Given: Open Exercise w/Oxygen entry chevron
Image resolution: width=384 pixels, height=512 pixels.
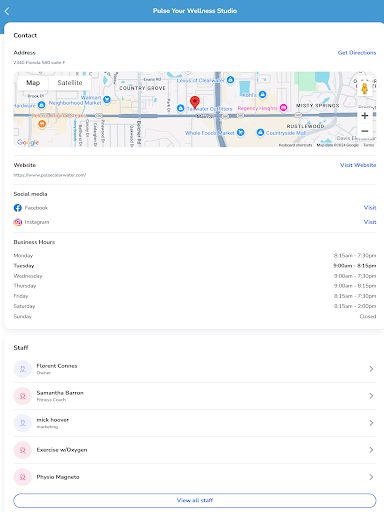Looking at the screenshot, I should (x=371, y=450).
